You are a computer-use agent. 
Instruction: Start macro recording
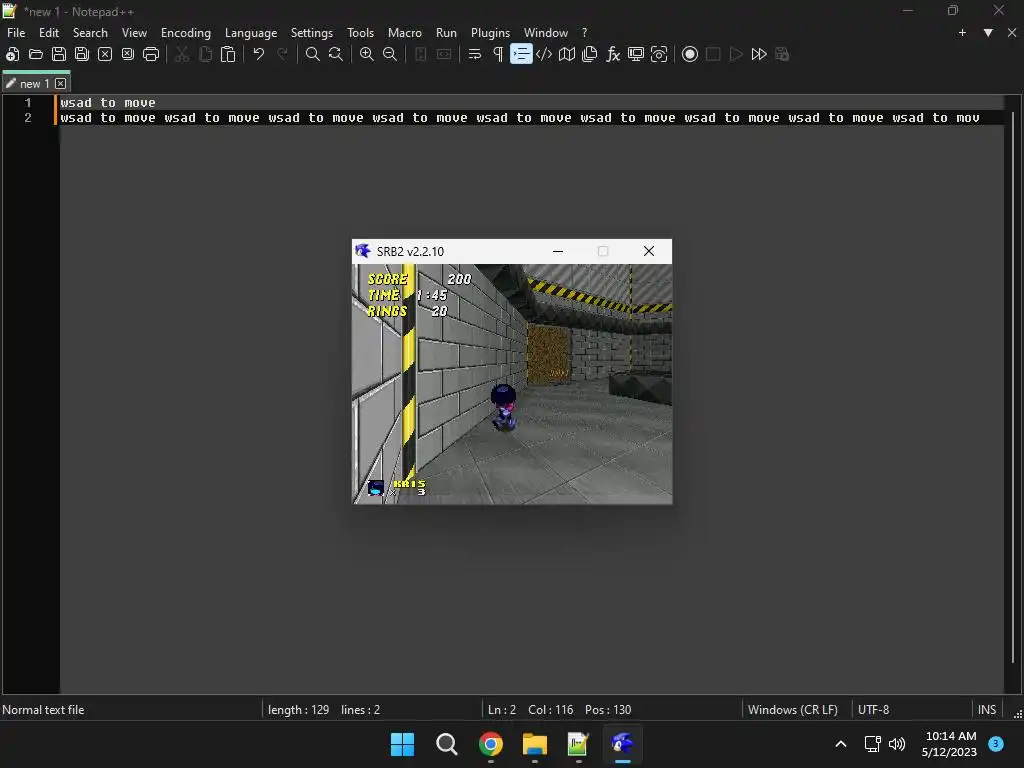click(690, 54)
